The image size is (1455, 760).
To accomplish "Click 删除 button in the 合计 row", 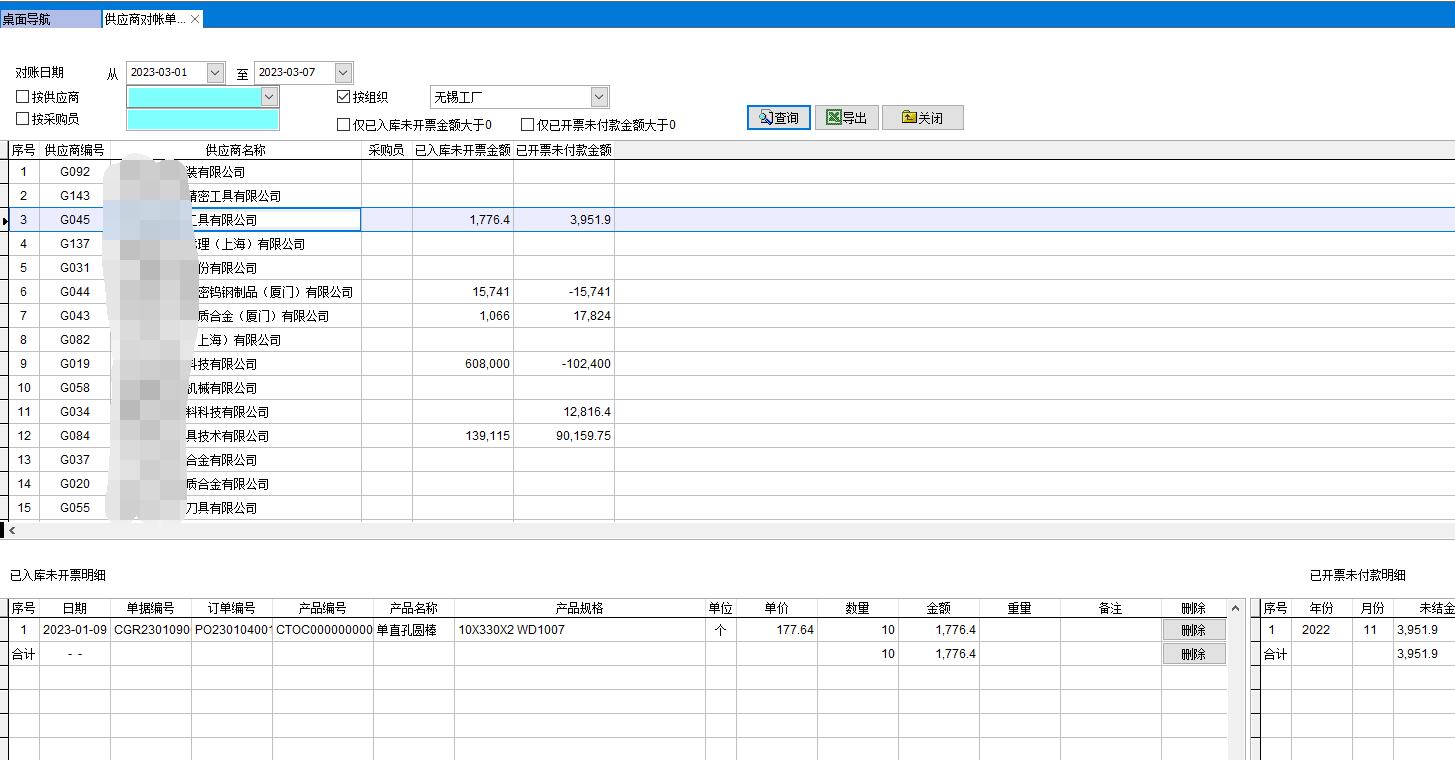I will point(1193,654).
